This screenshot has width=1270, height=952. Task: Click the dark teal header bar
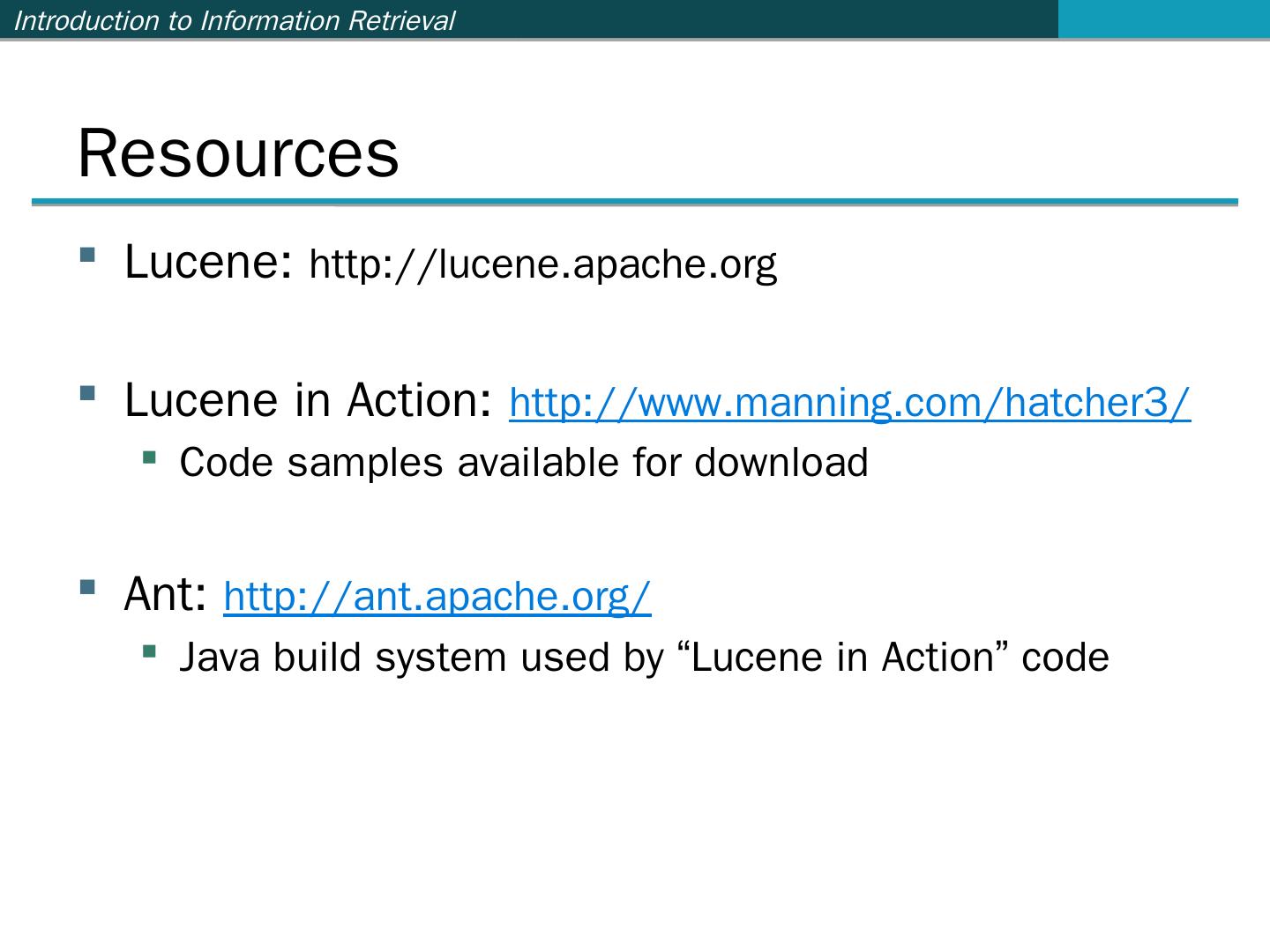[x=750, y=19]
